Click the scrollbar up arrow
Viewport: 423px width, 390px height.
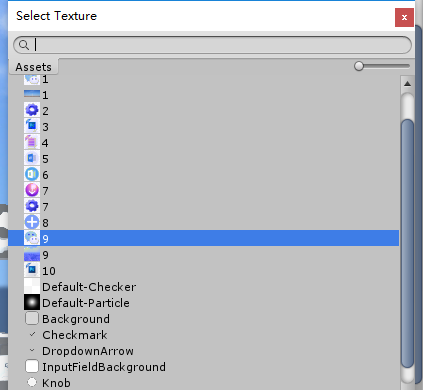point(407,84)
